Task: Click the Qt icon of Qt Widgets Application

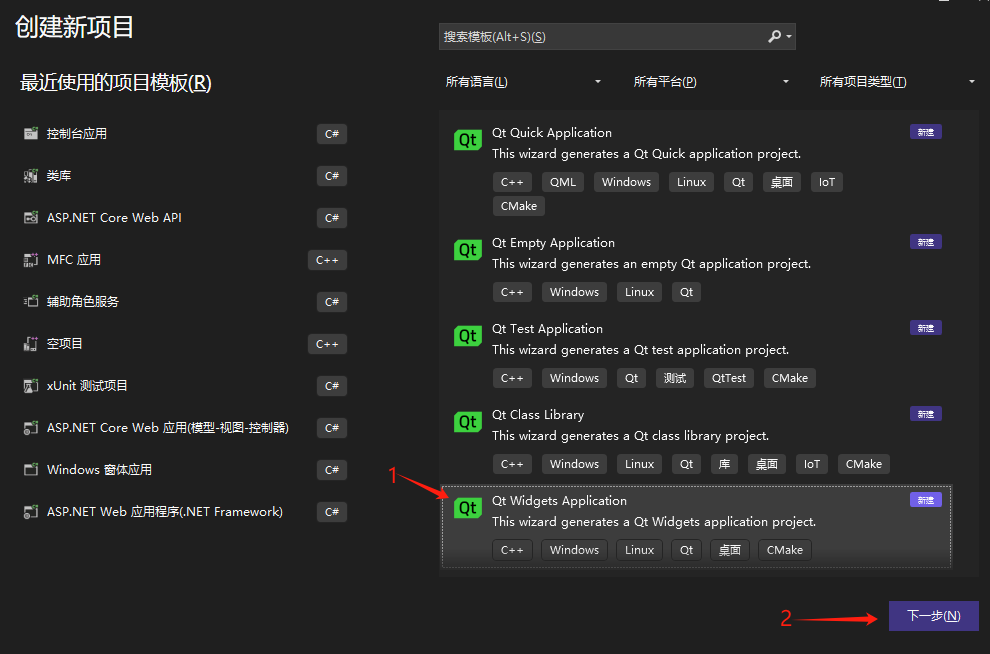Action: point(467,508)
